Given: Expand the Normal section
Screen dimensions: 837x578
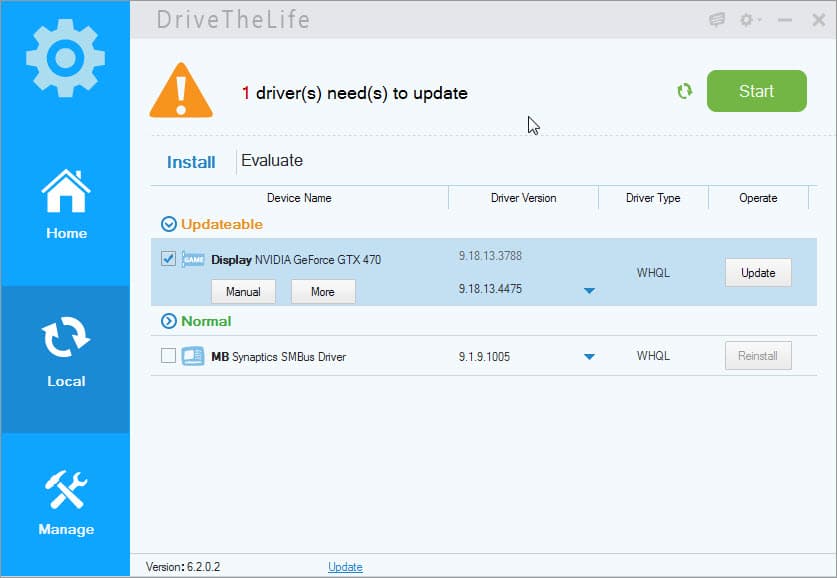Looking at the screenshot, I should tap(169, 321).
